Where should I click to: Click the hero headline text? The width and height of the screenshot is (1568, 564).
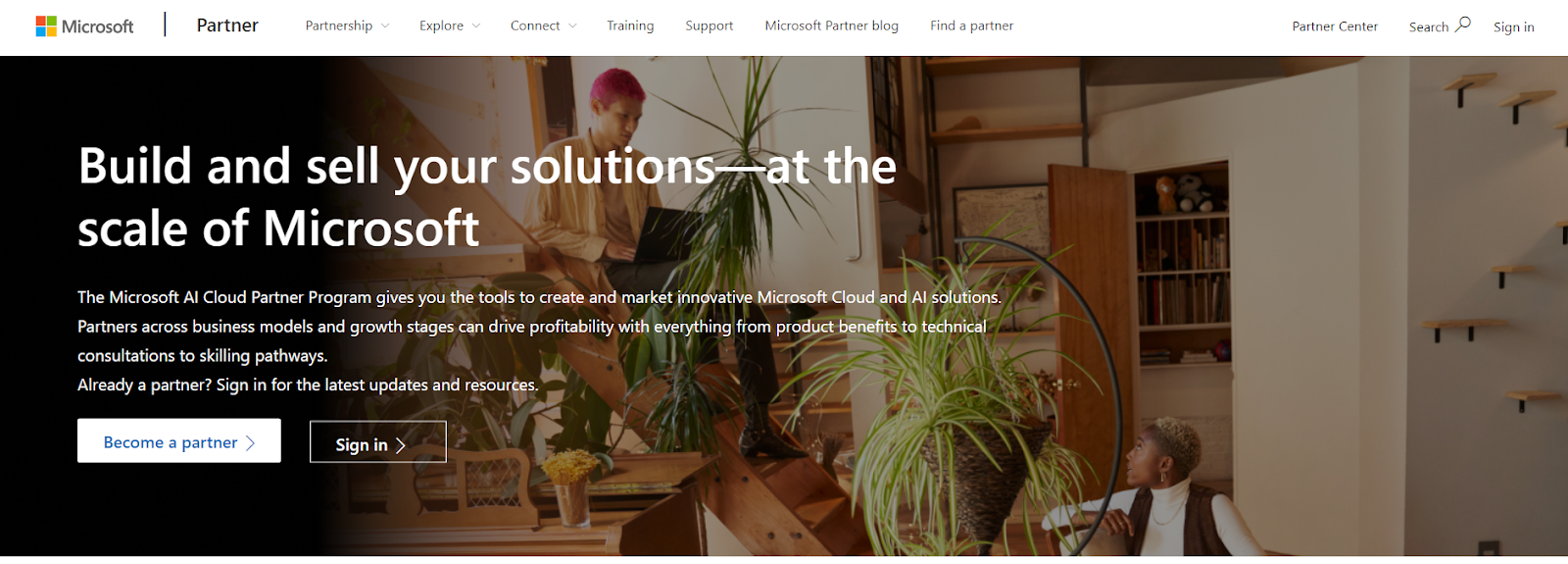click(x=487, y=196)
